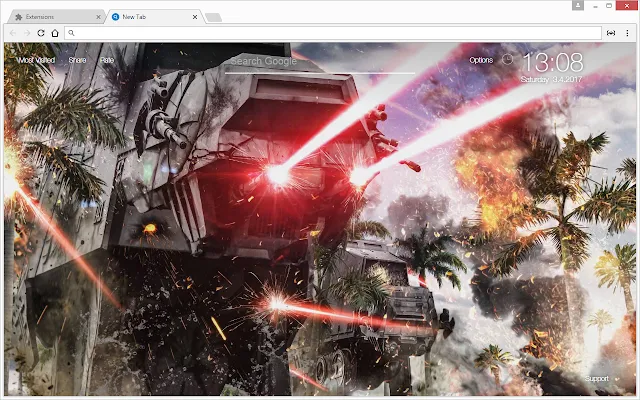The width and height of the screenshot is (640, 400).
Task: Open the Options link
Action: click(x=481, y=60)
